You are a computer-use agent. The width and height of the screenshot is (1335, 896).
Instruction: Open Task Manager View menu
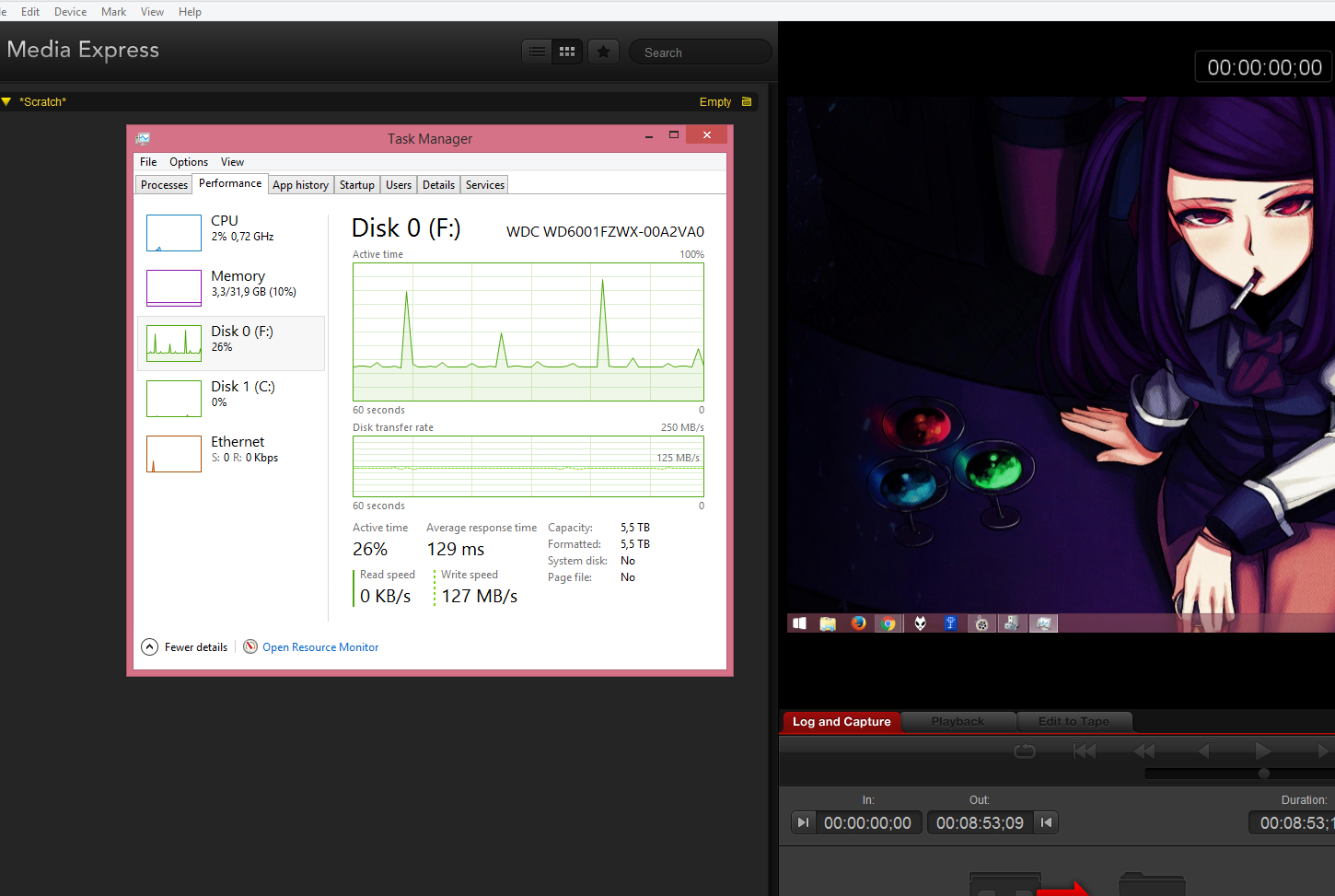tap(232, 162)
